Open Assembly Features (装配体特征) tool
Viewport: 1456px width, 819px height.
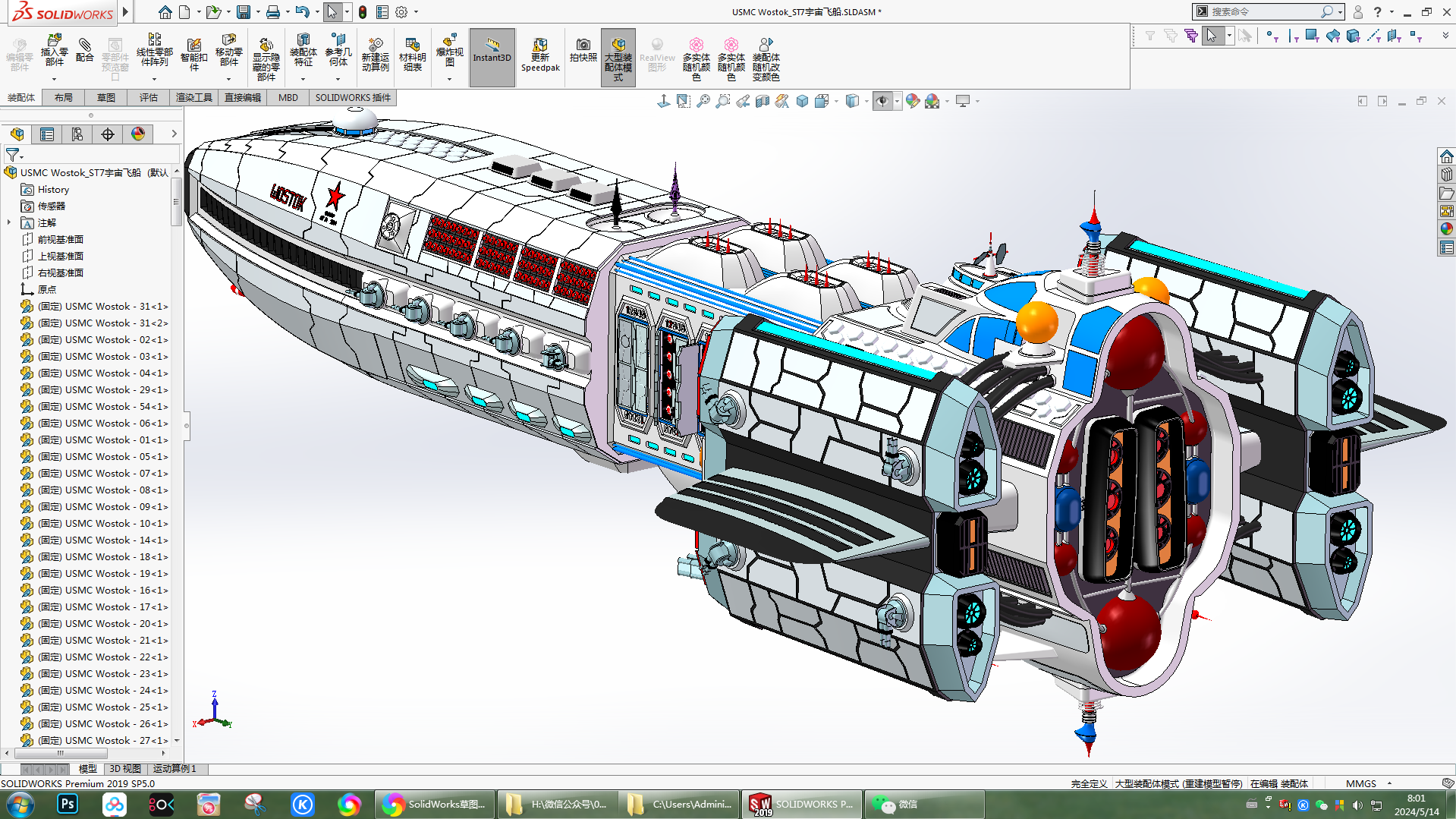pyautogui.click(x=303, y=51)
